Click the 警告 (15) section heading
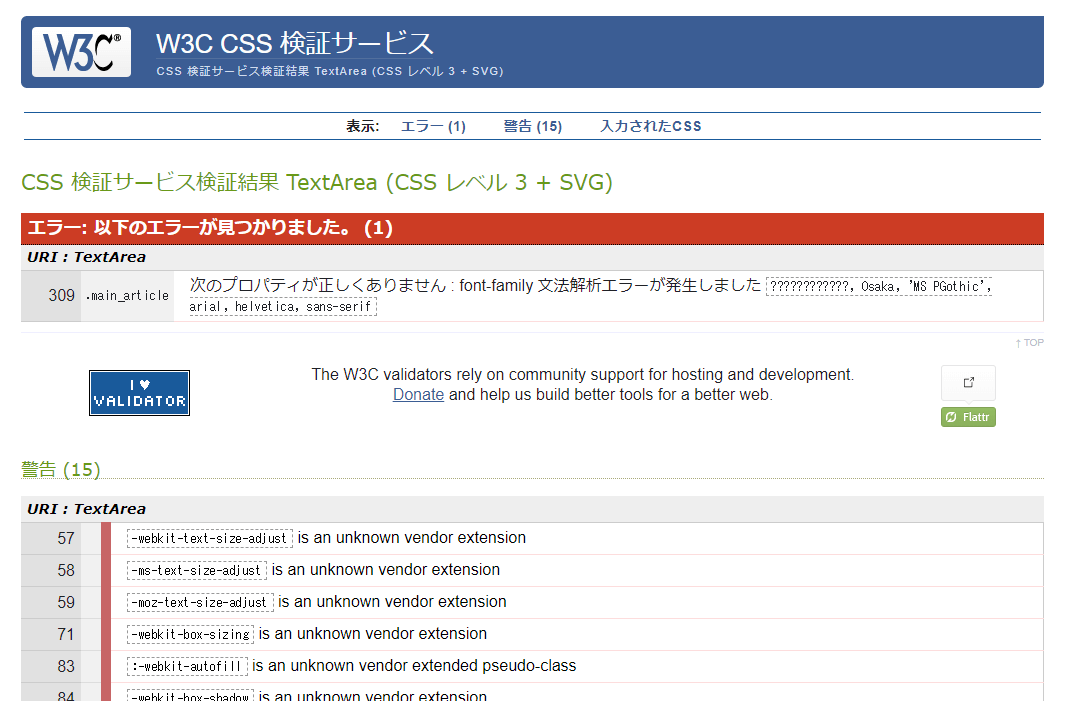The image size is (1066, 701). pos(61,470)
